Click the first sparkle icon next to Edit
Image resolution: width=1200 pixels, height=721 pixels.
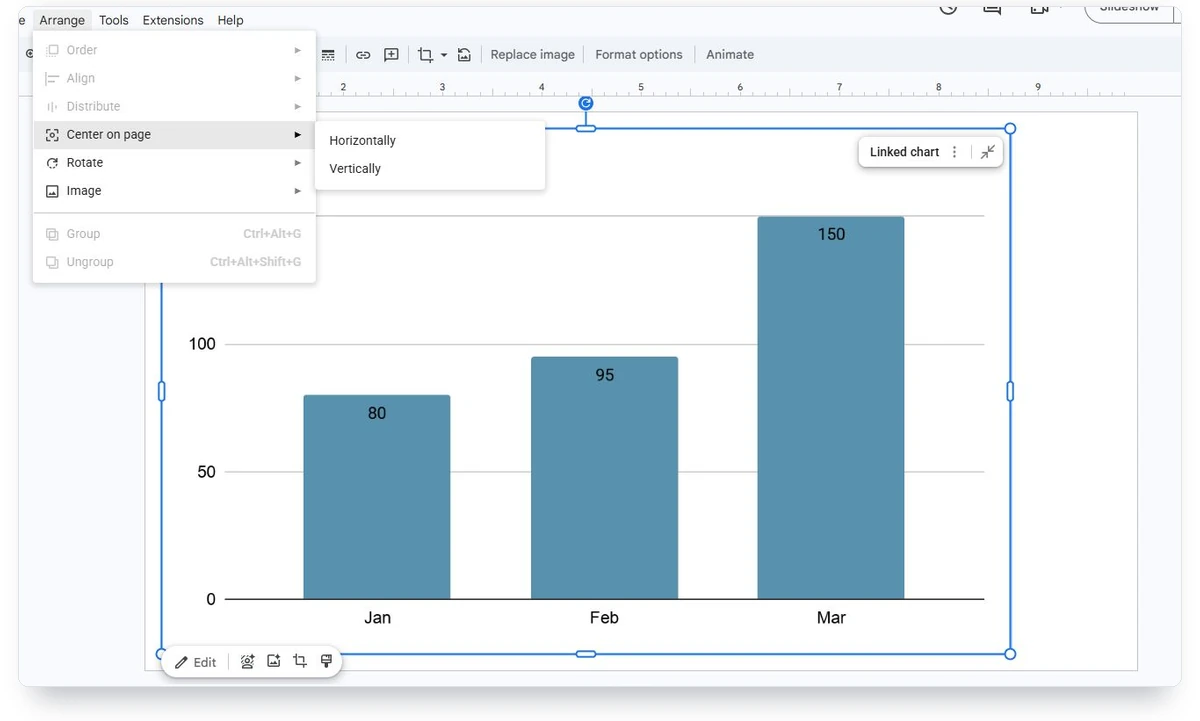click(247, 661)
